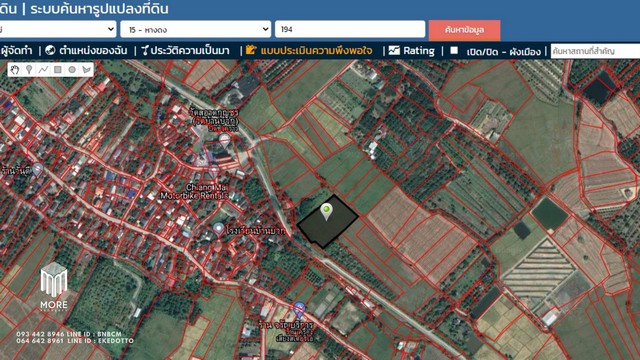Select the rectangle drawing tool
The height and width of the screenshot is (360, 640).
point(58,70)
